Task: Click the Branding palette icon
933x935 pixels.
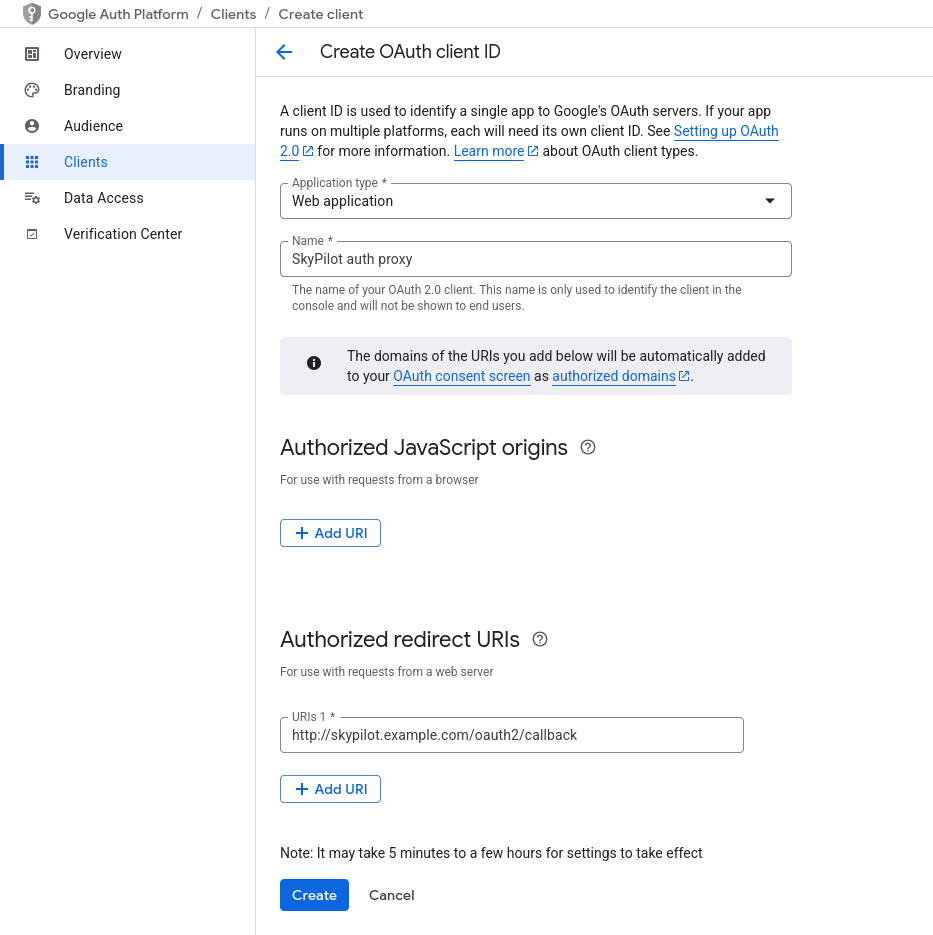Action: (x=32, y=90)
